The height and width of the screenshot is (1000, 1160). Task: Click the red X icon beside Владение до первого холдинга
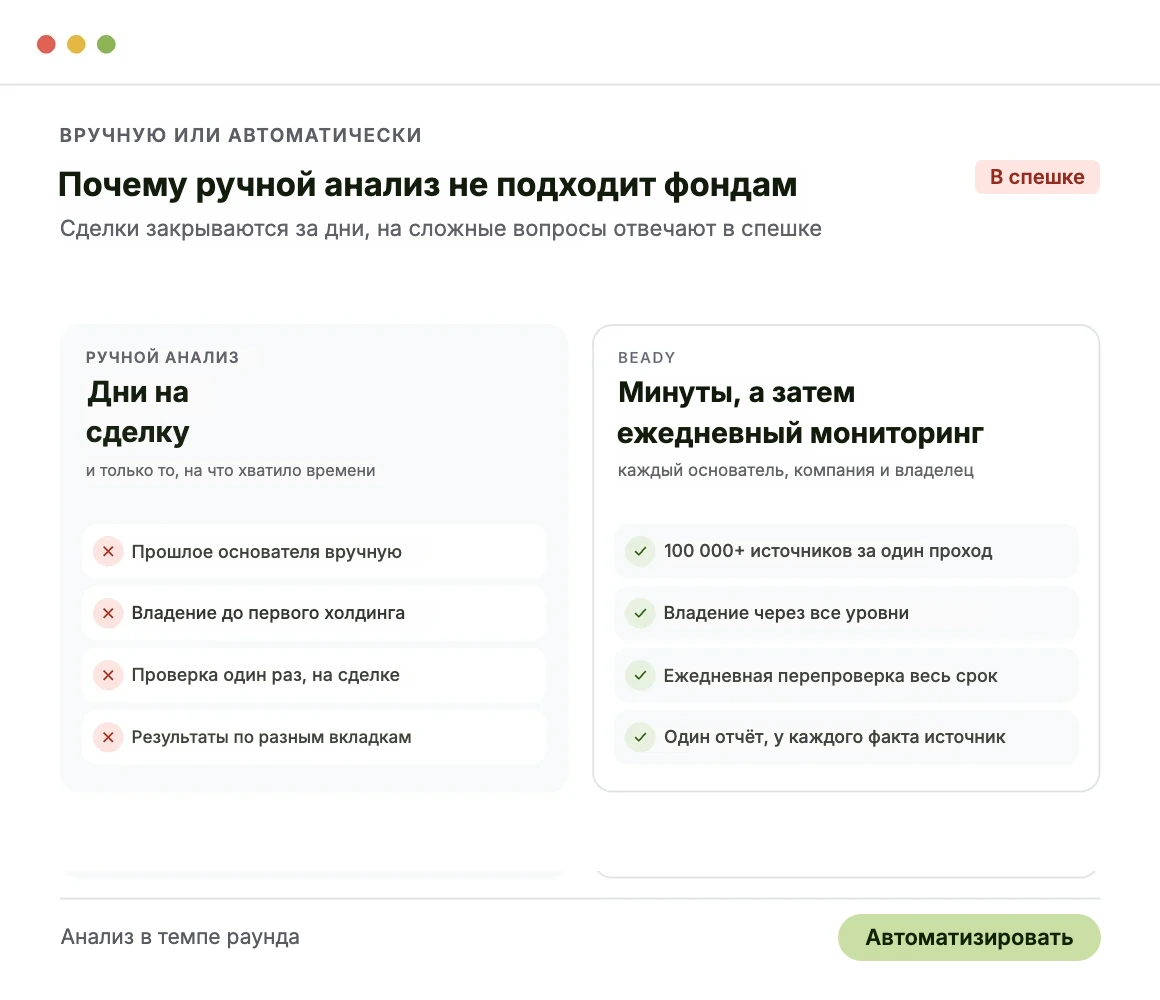[108, 613]
